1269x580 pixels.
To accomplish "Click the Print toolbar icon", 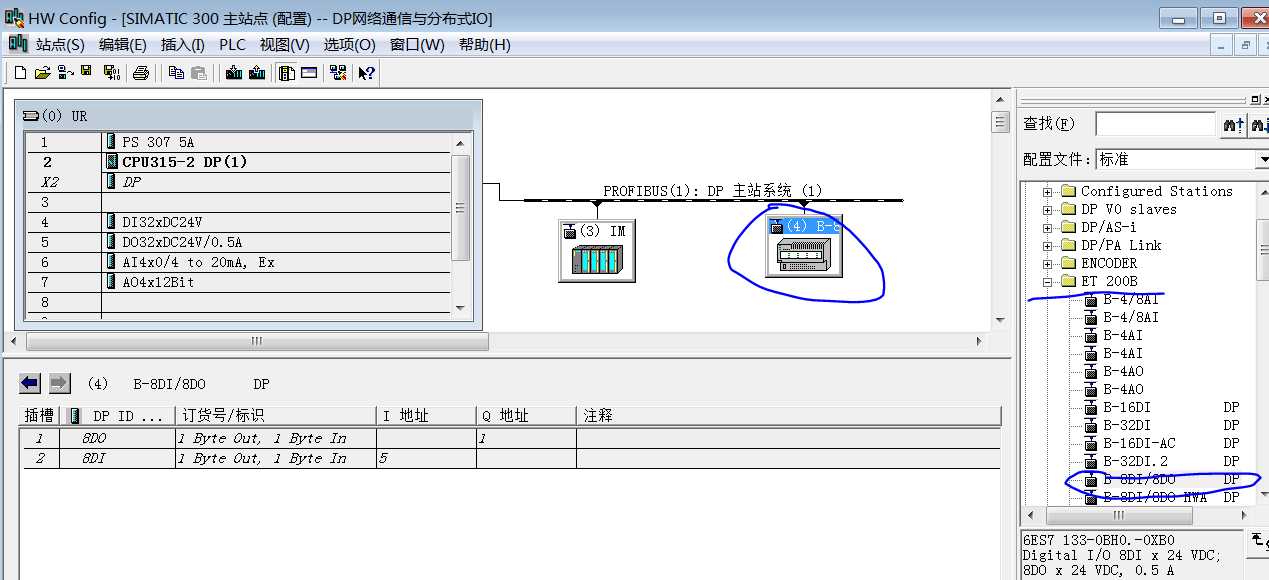I will point(141,73).
